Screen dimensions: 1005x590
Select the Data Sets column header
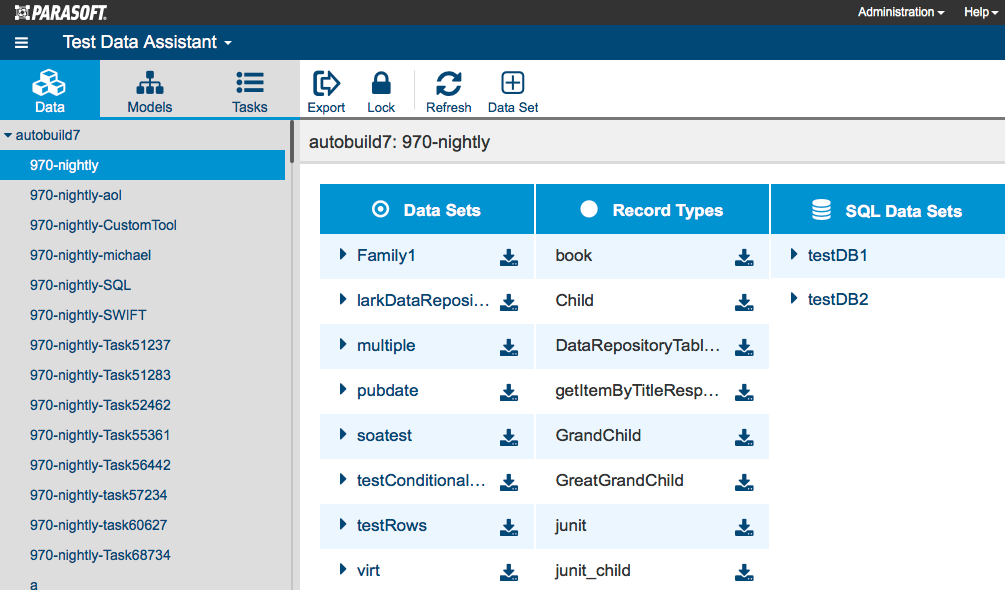click(427, 209)
